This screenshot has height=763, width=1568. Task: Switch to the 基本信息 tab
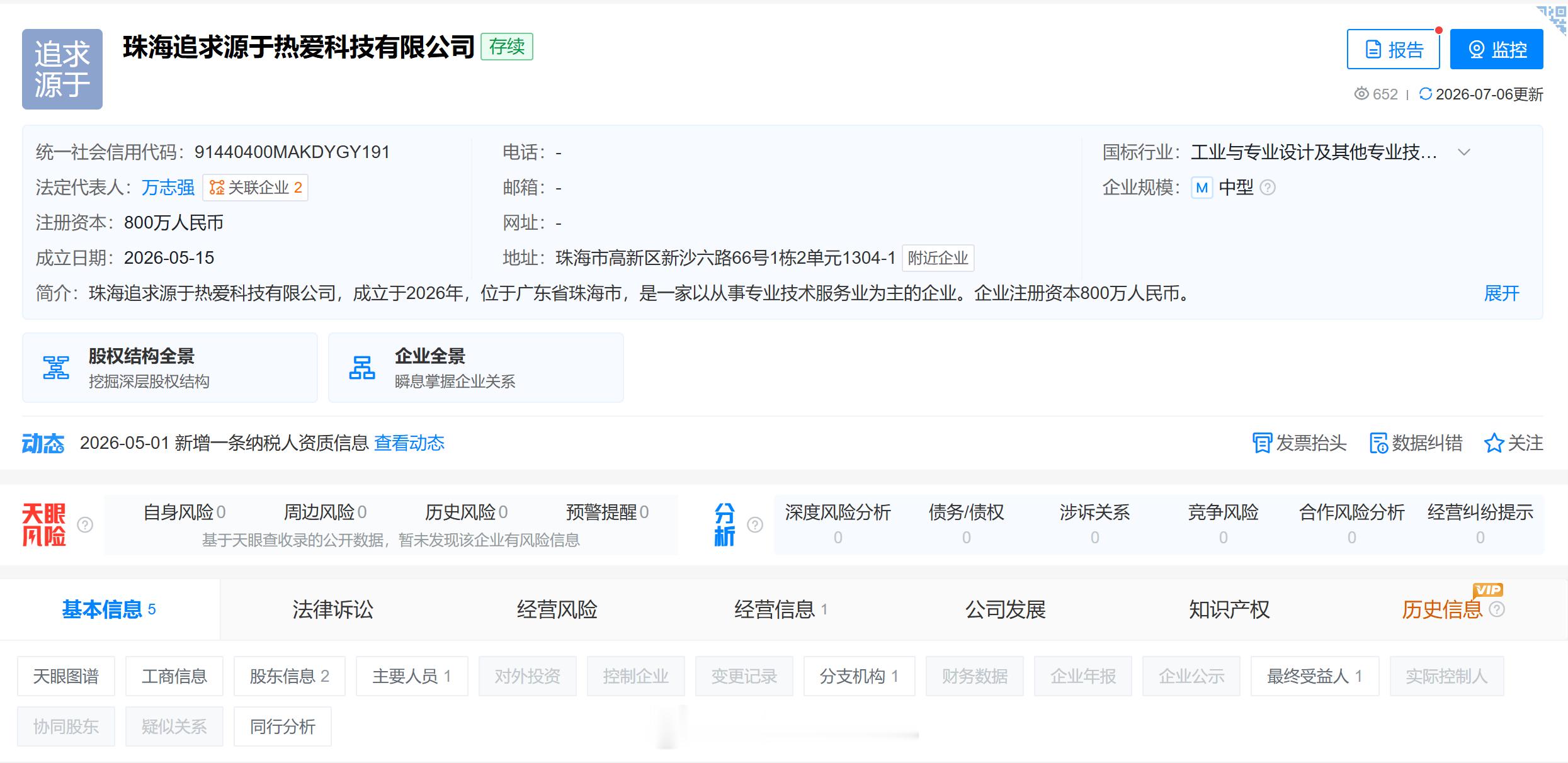pos(110,609)
